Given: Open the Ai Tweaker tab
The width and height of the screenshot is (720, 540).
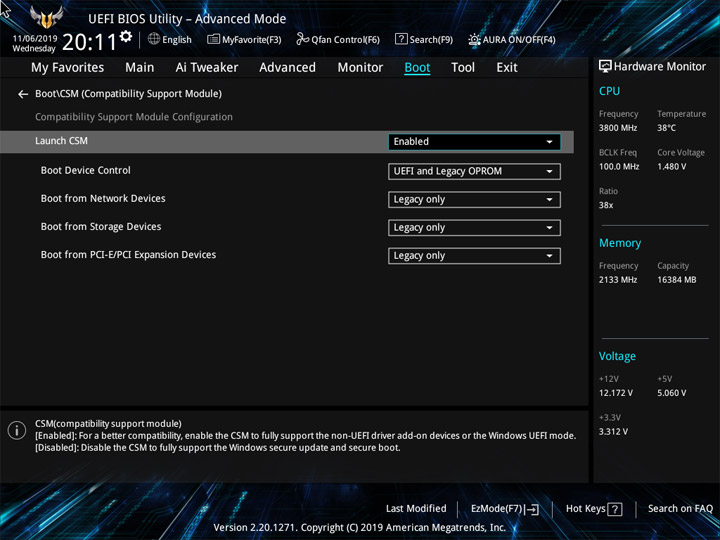Looking at the screenshot, I should 207,68.
